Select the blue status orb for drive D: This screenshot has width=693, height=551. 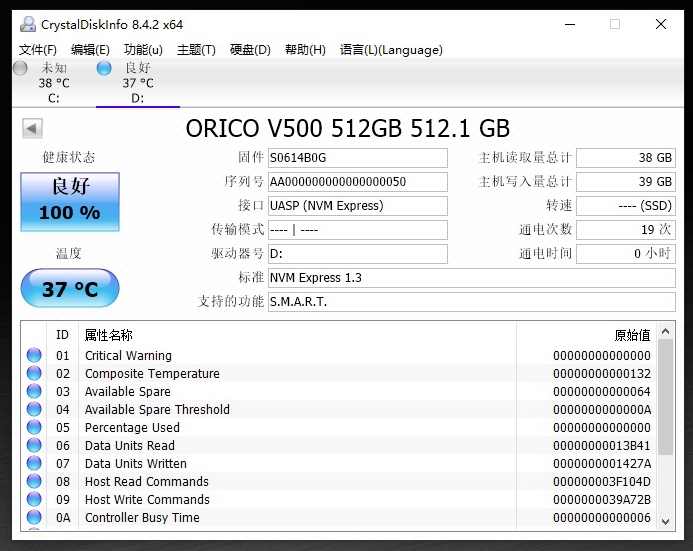(104, 68)
